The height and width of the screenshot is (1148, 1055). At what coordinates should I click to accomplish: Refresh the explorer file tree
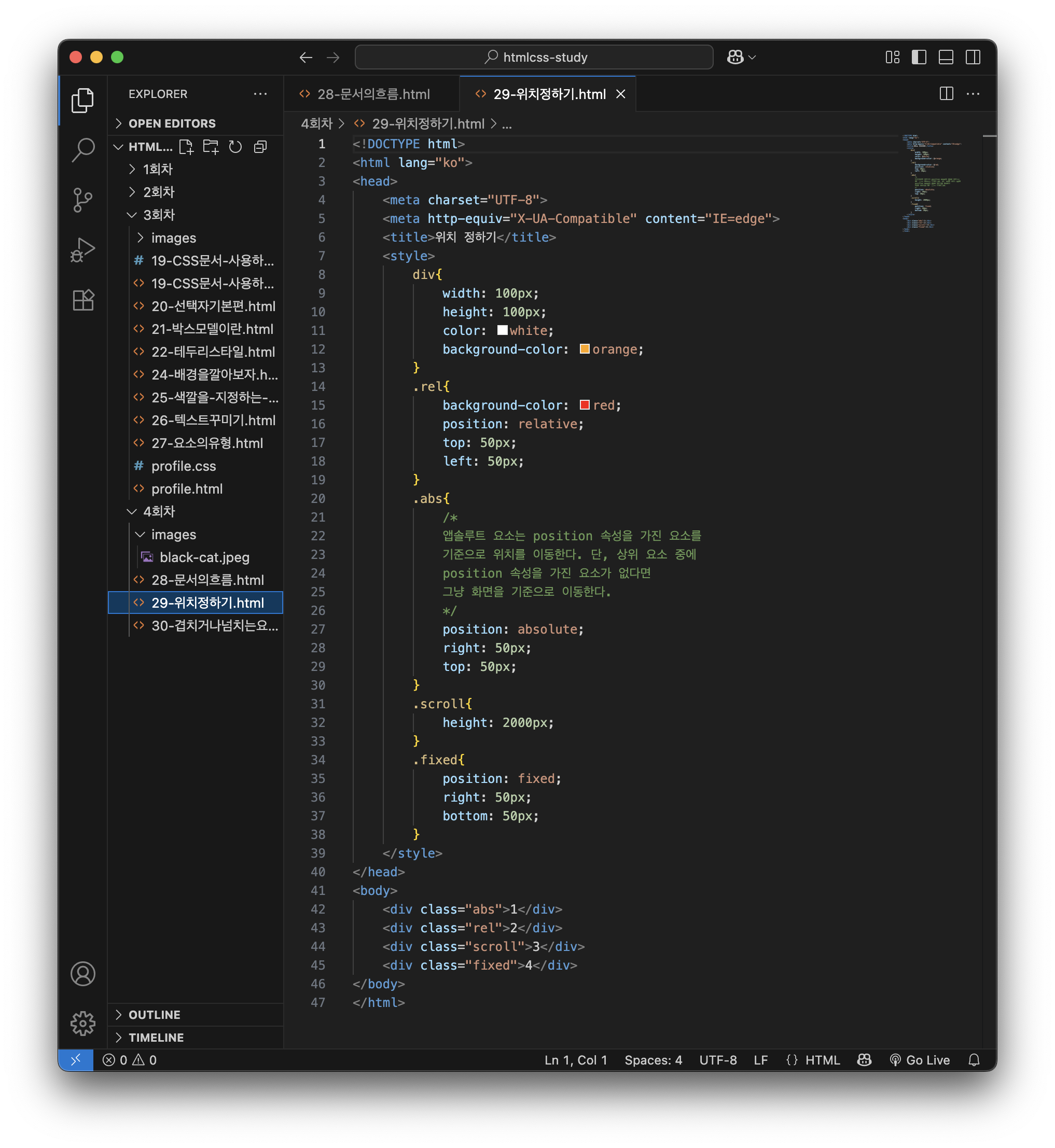pyautogui.click(x=235, y=147)
